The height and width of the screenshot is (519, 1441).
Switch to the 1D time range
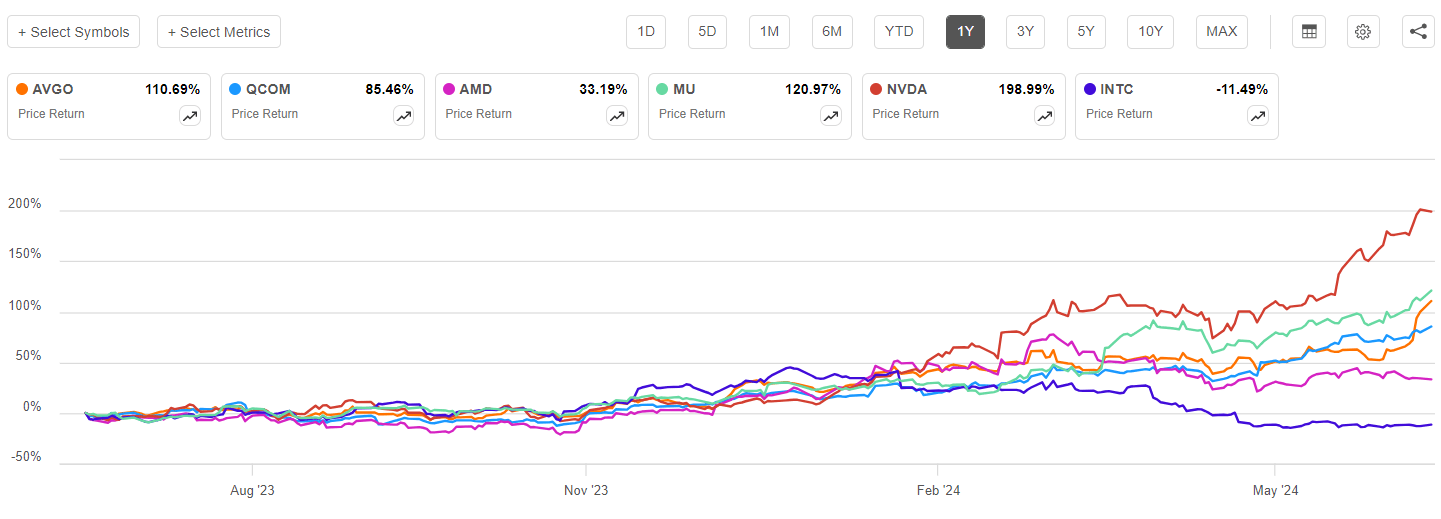tap(646, 32)
